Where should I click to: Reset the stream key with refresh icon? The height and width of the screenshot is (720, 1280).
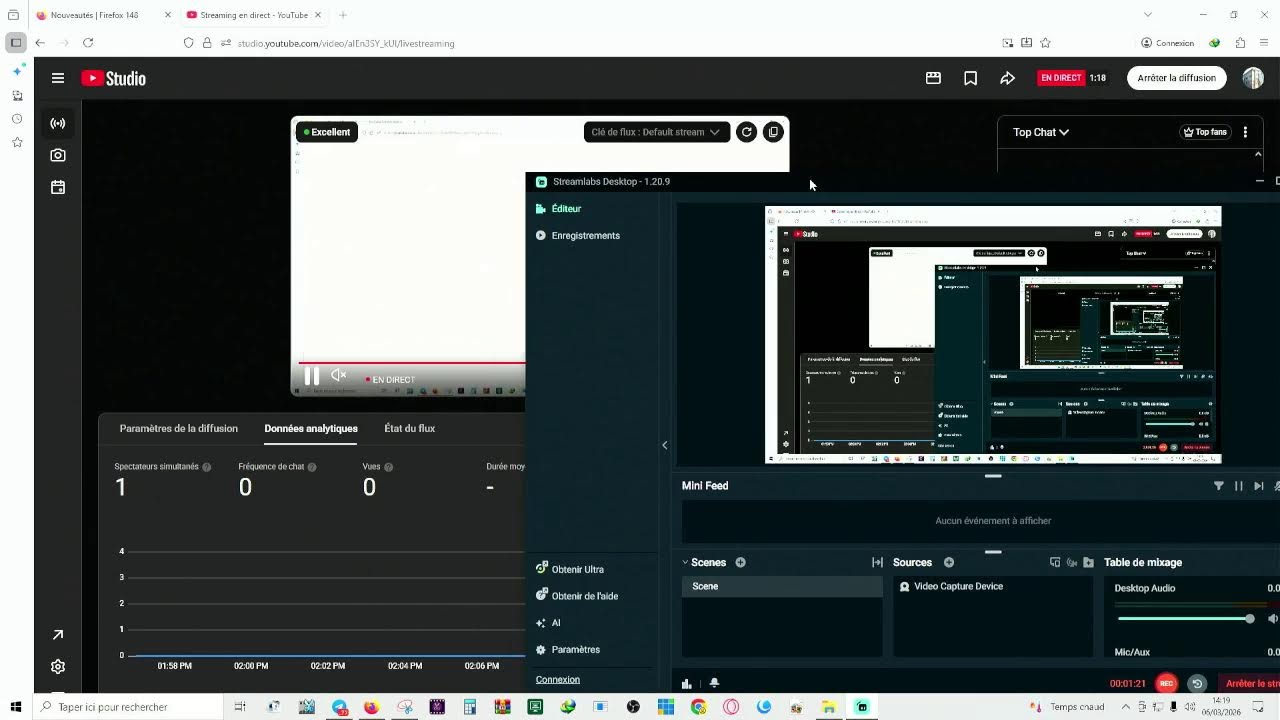pos(746,132)
